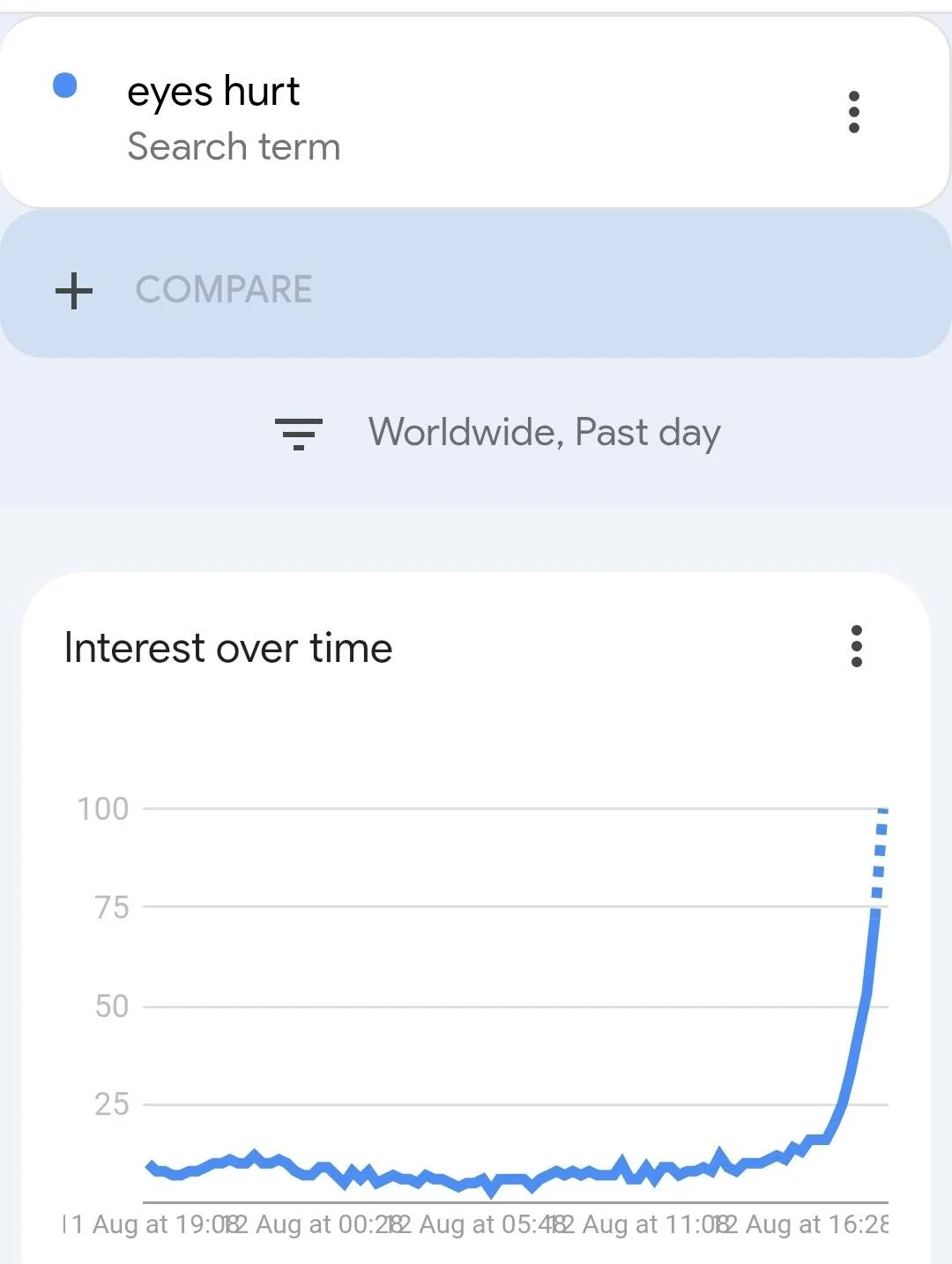Open Worldwide, Past day filter settings
The width and height of the screenshot is (952, 1264).
(x=544, y=433)
